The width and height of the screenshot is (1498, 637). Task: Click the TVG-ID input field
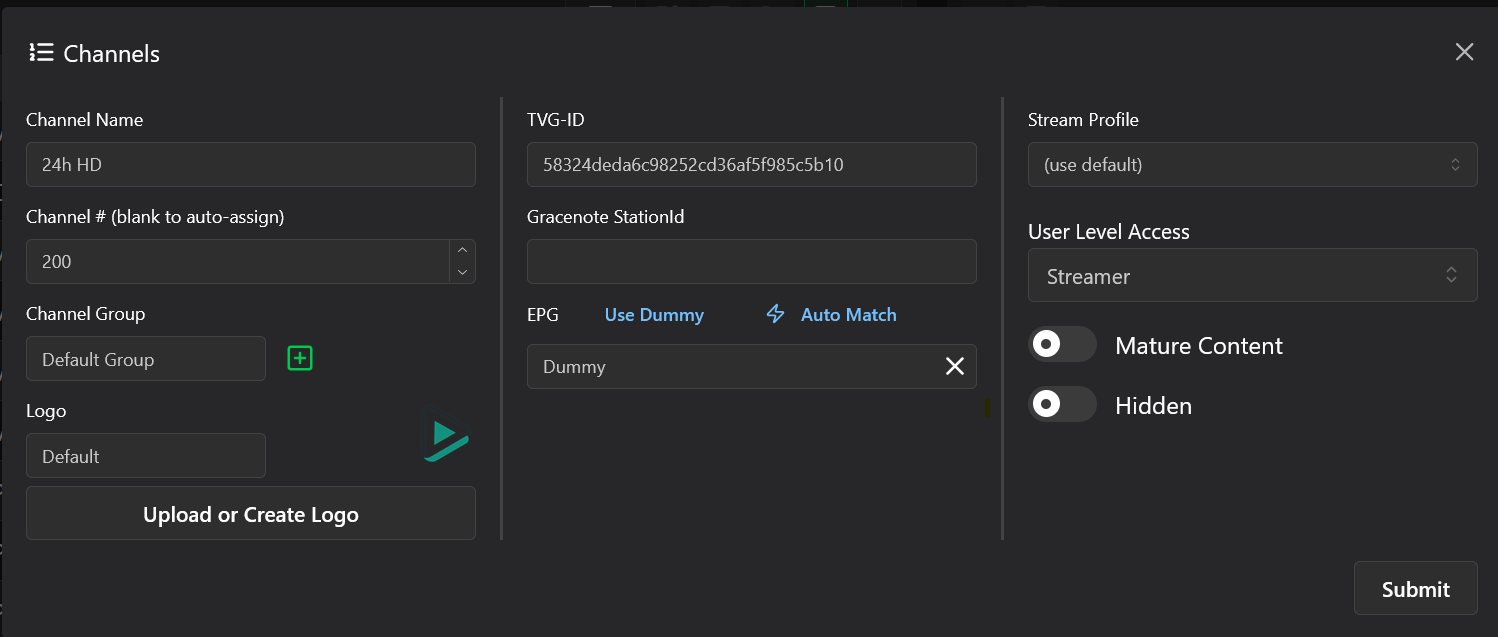(x=752, y=164)
